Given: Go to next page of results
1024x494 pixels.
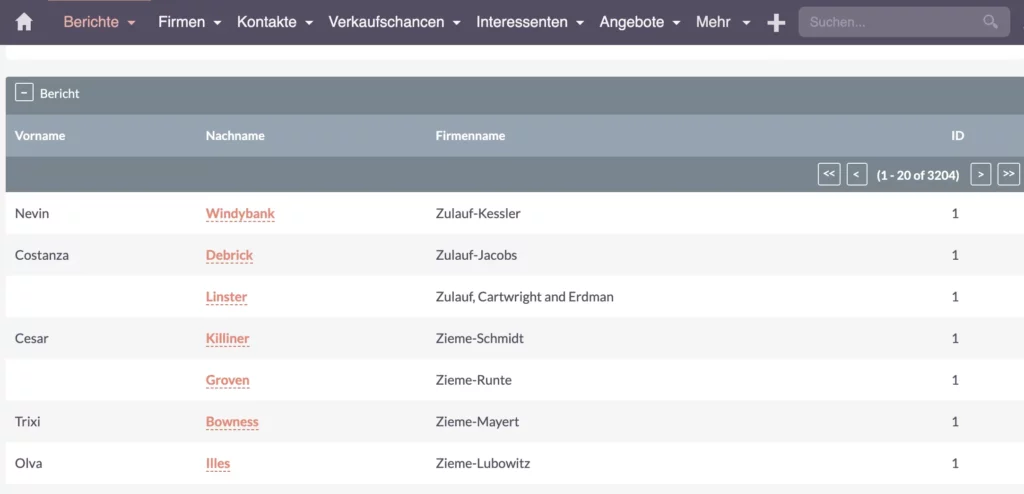Looking at the screenshot, I should [x=980, y=174].
